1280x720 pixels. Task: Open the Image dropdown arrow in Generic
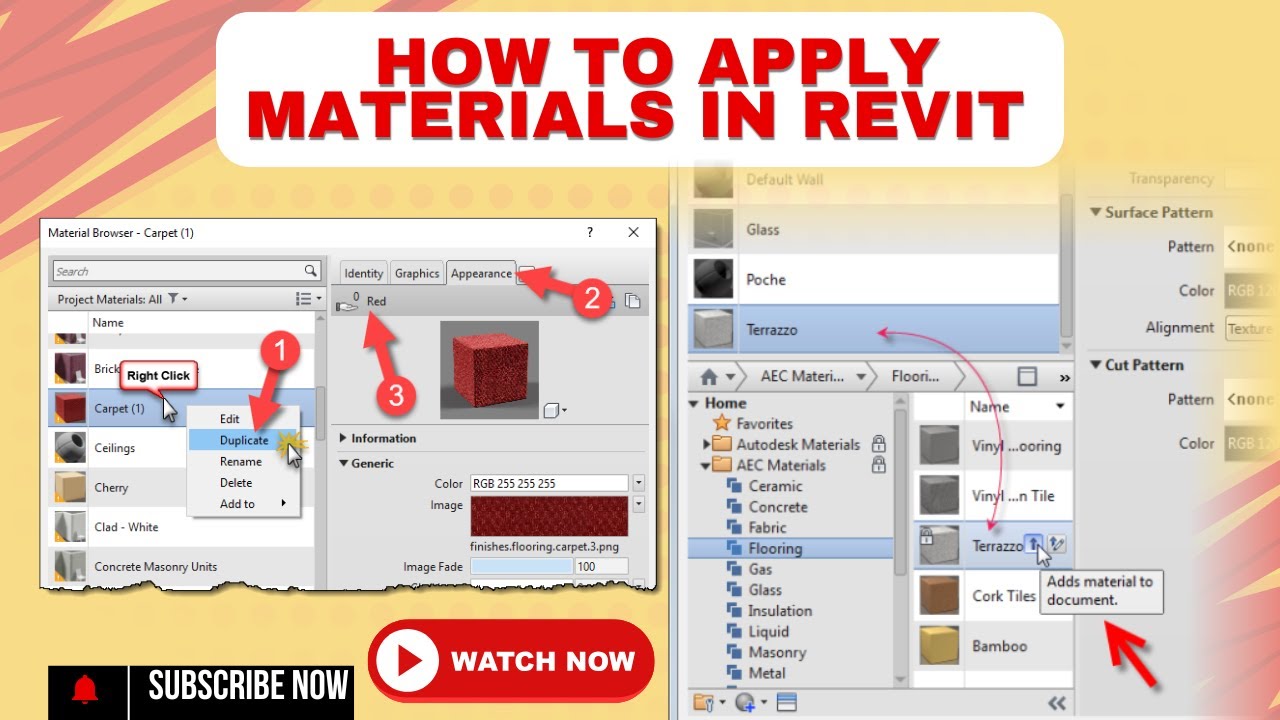point(639,504)
